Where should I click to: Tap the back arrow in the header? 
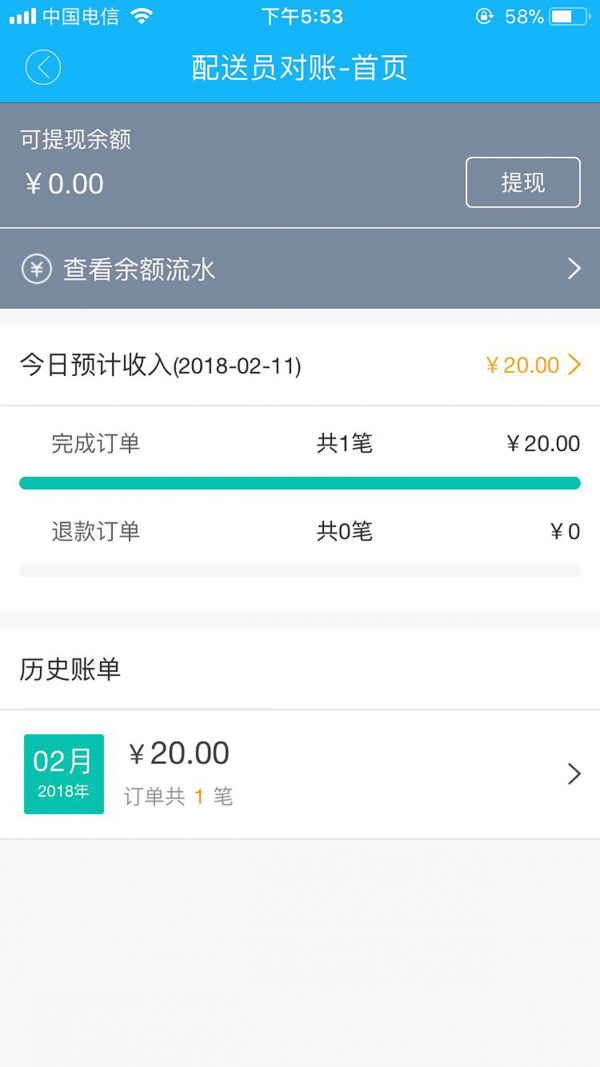42,67
